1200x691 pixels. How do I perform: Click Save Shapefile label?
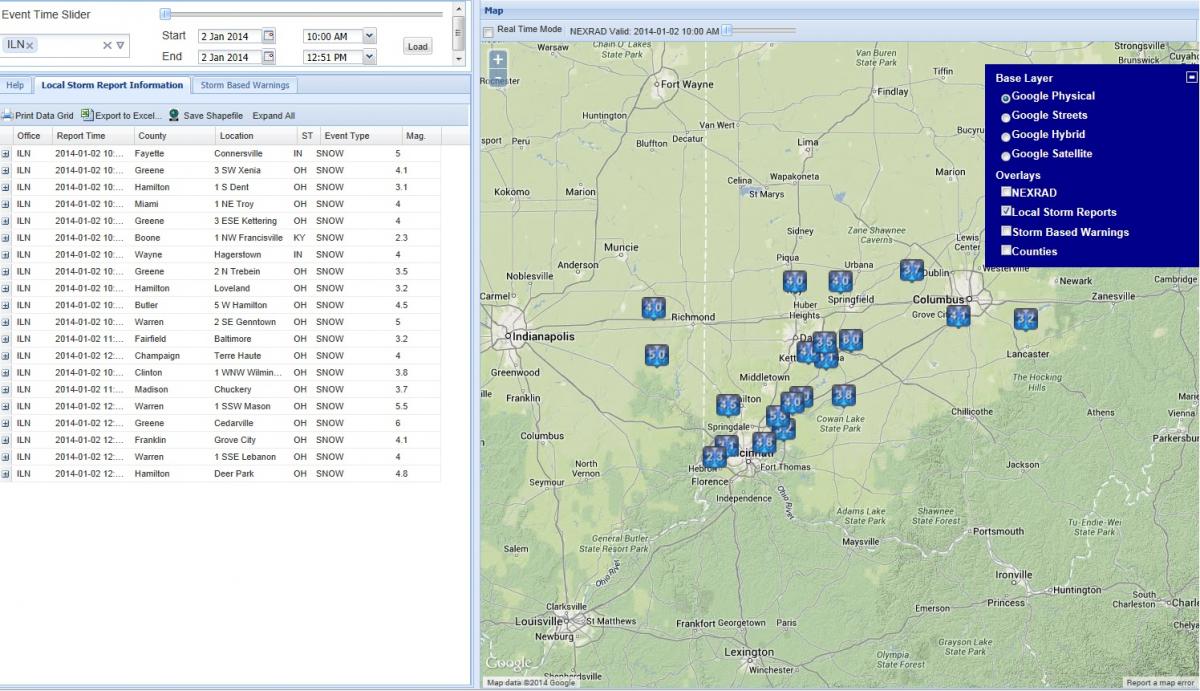(213, 116)
